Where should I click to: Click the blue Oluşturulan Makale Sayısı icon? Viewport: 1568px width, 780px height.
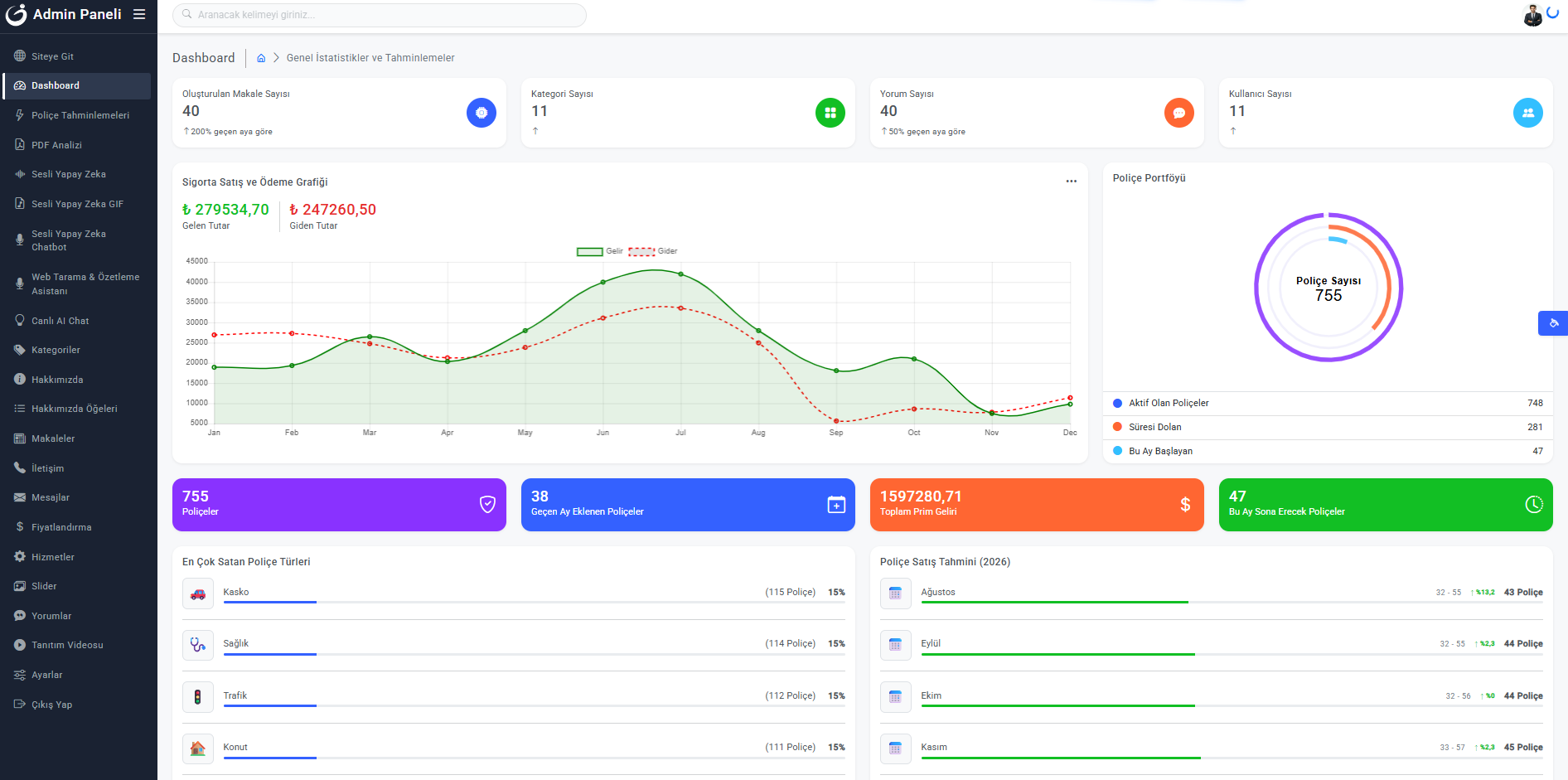coord(482,113)
